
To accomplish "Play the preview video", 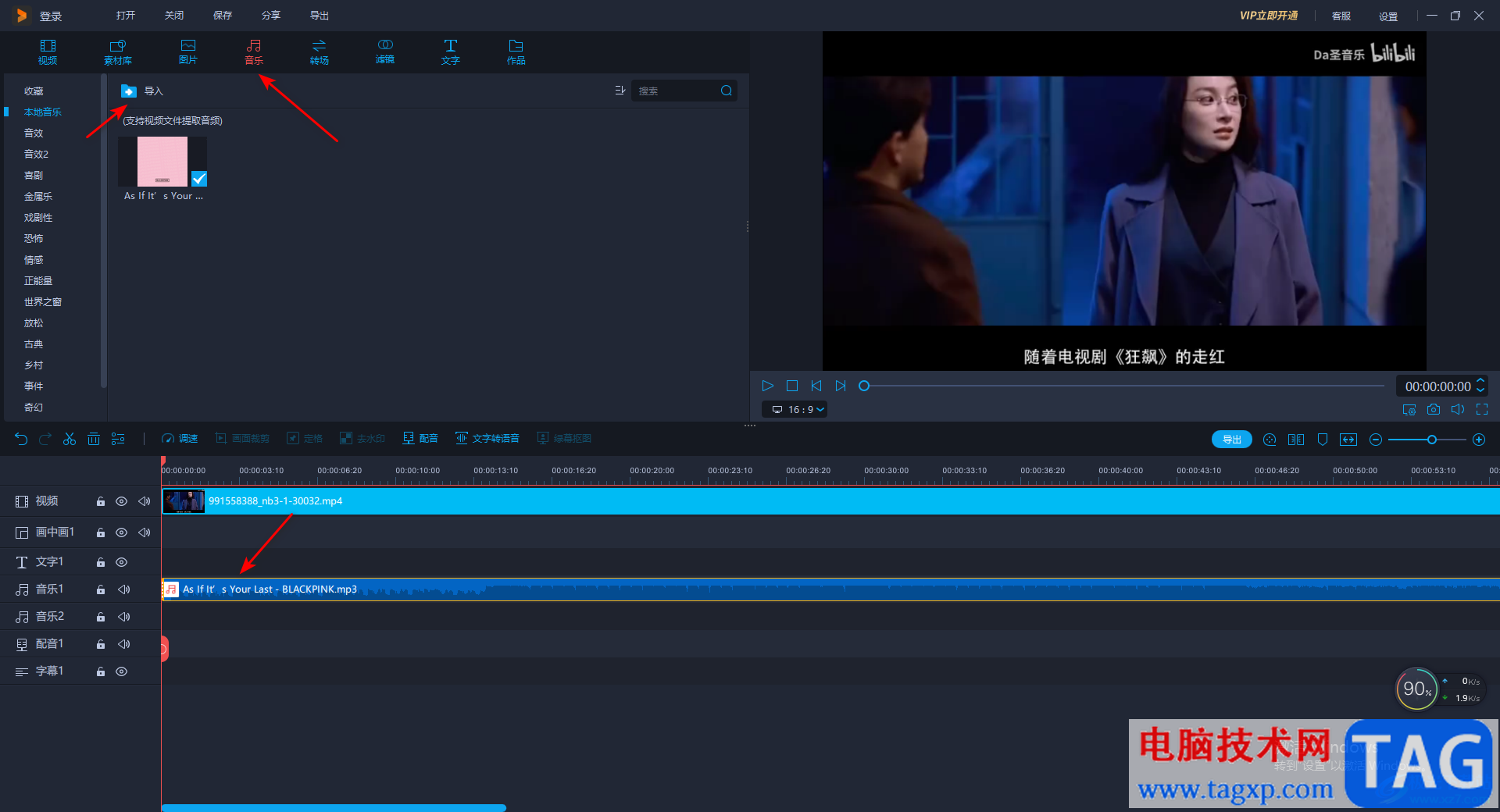I will click(768, 386).
